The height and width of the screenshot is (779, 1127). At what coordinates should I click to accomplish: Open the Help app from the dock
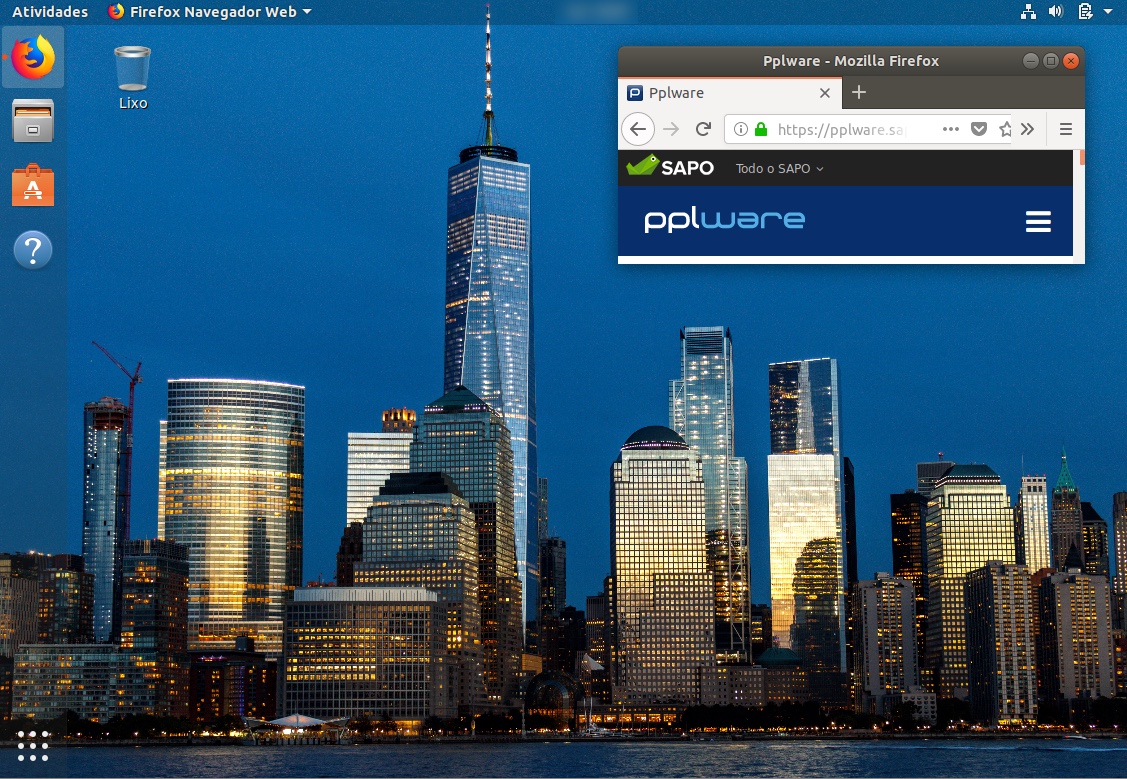pos(33,250)
